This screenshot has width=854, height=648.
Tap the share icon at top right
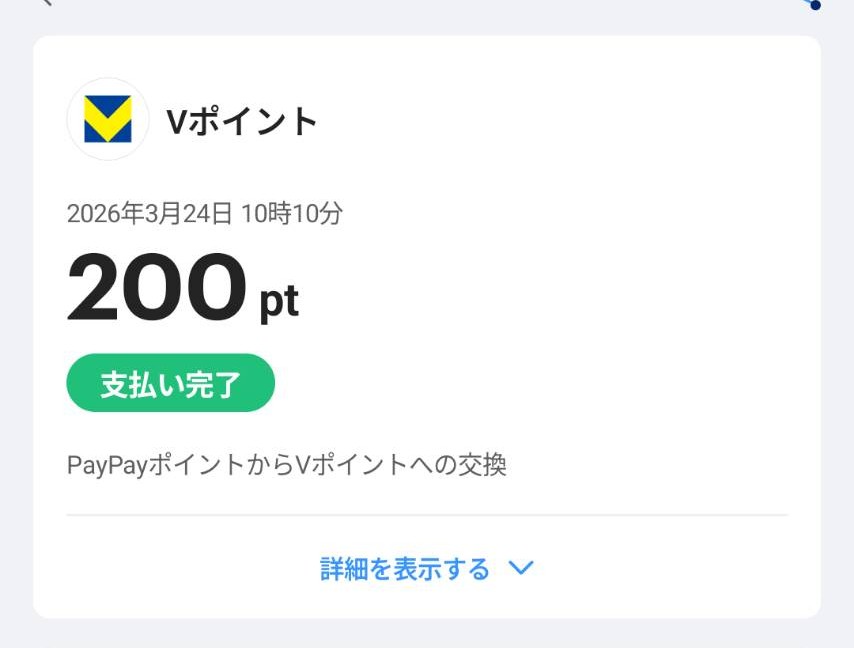(x=812, y=4)
